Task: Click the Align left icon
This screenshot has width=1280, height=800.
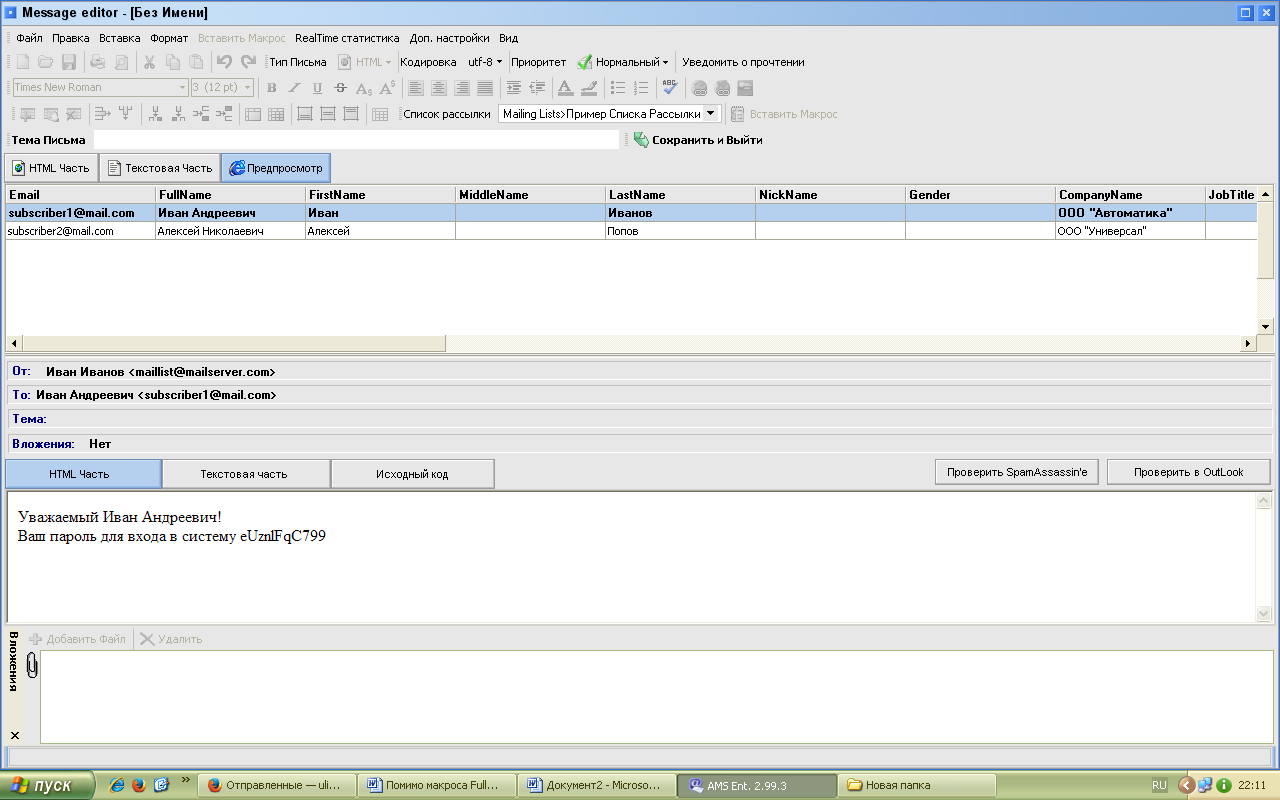Action: 416,88
